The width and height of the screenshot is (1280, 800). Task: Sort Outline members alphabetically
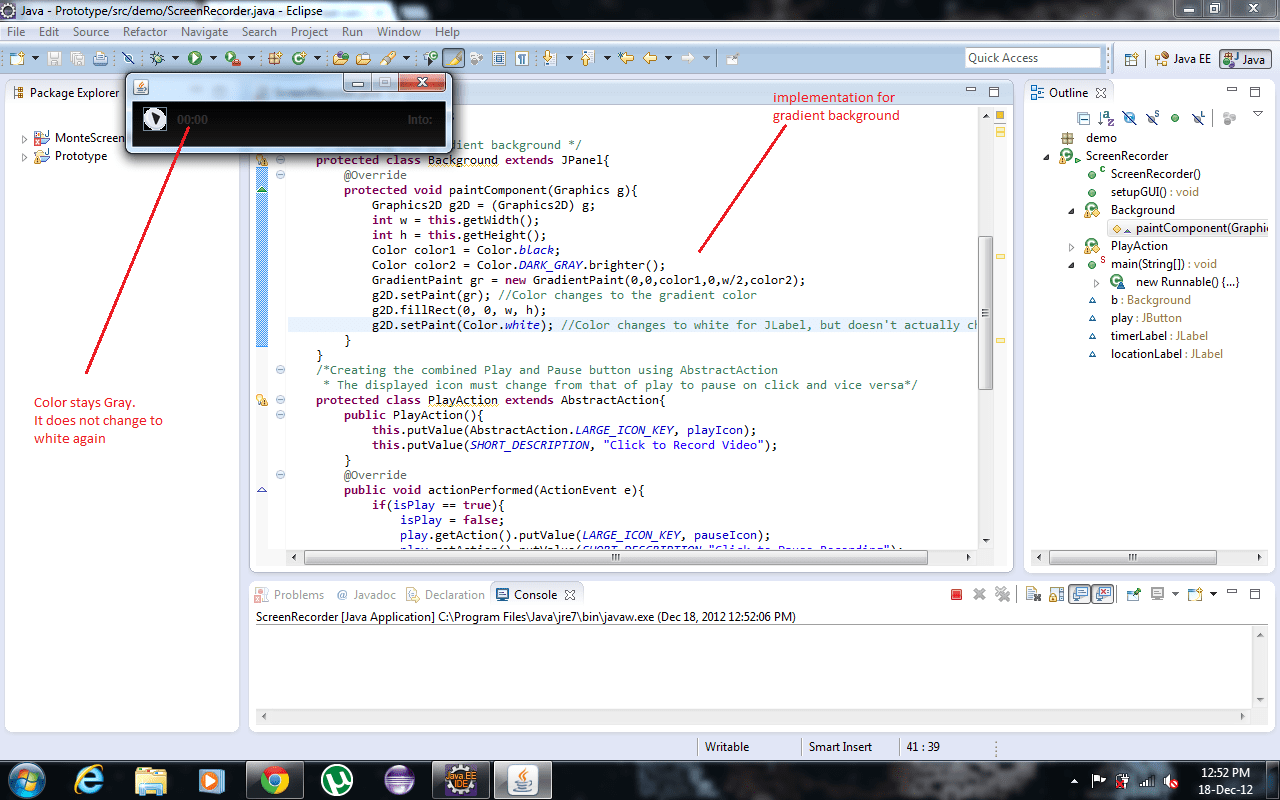click(1105, 118)
